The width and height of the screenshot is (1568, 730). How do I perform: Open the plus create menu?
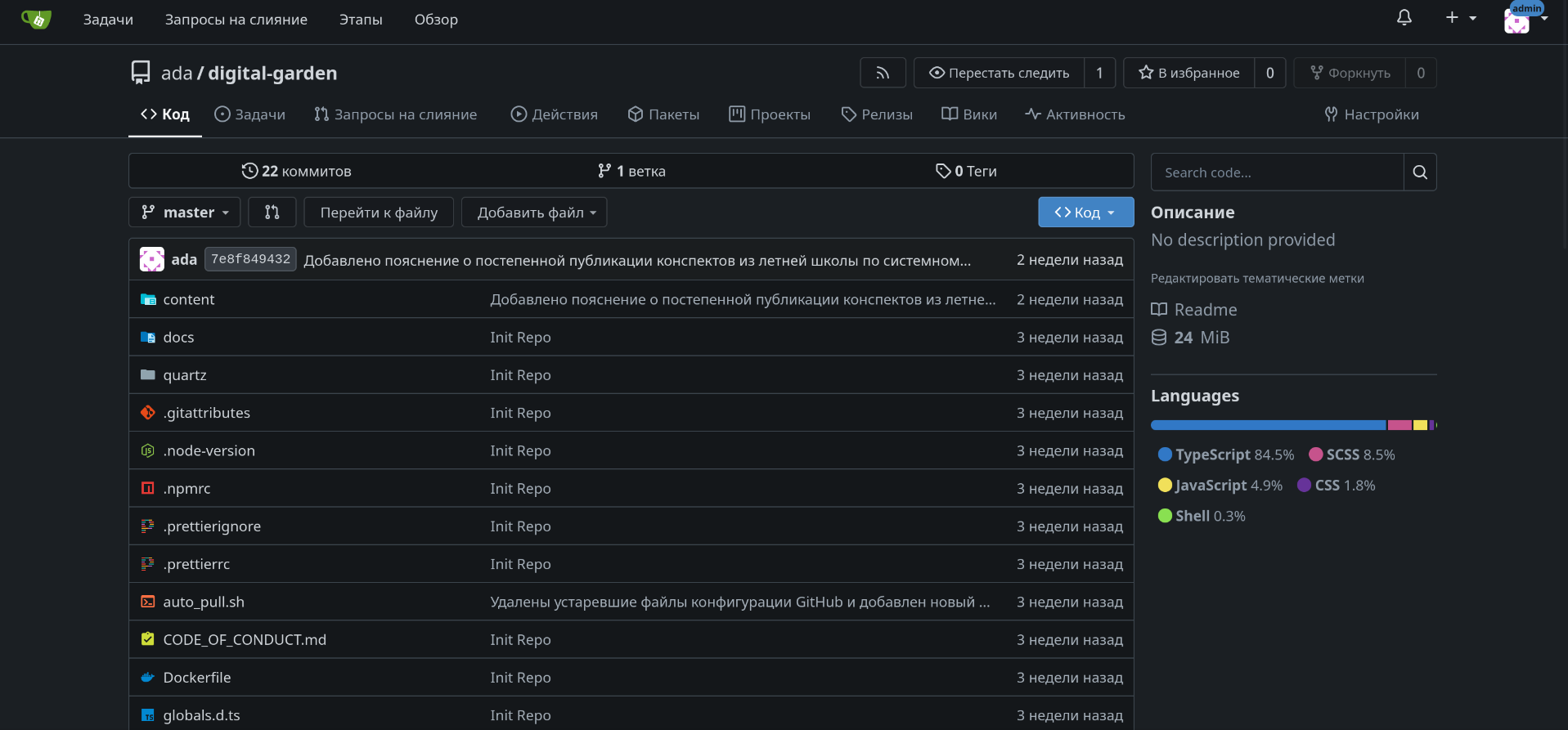(x=1460, y=17)
